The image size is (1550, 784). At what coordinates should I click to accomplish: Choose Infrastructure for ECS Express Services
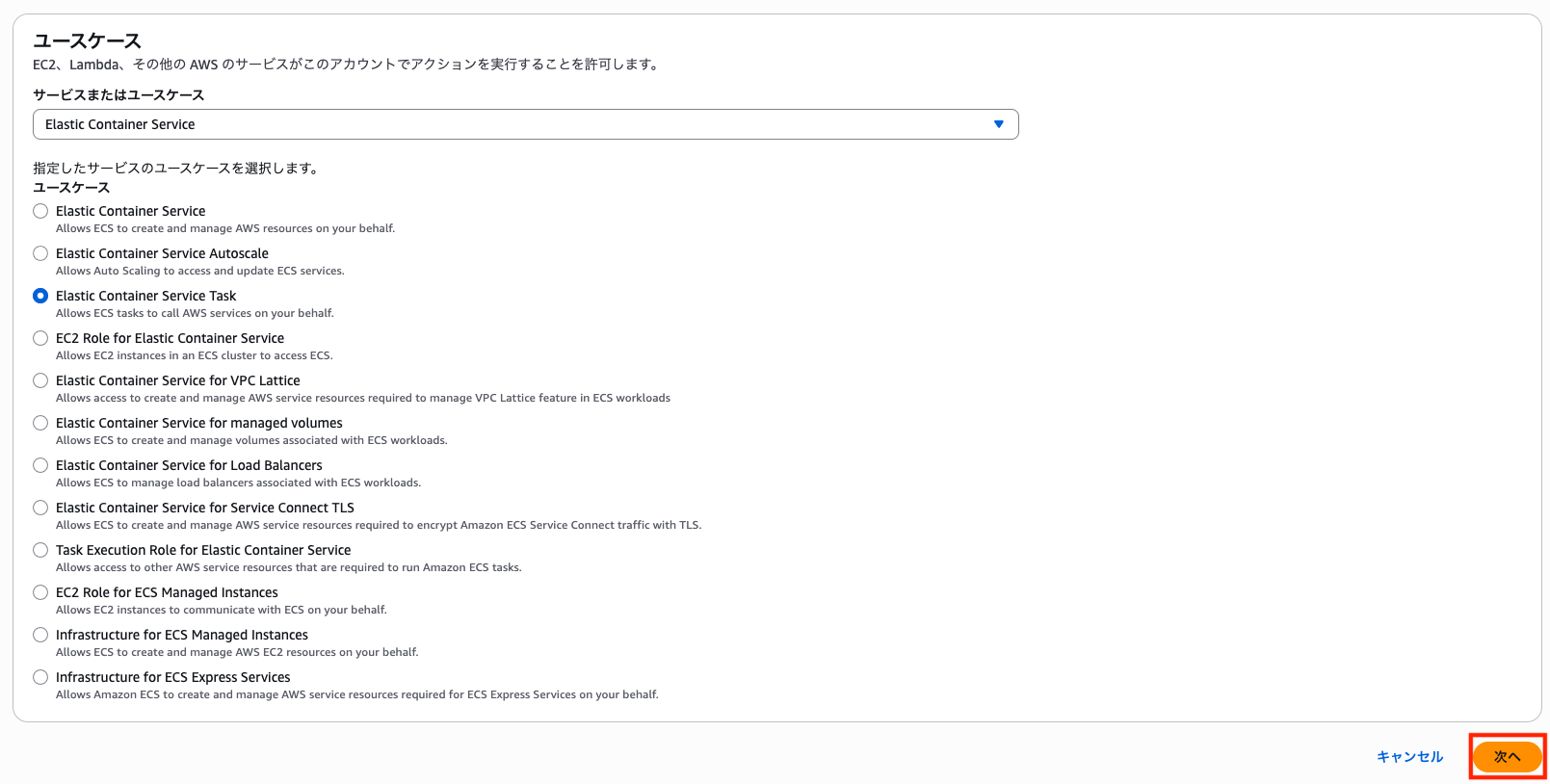[40, 677]
